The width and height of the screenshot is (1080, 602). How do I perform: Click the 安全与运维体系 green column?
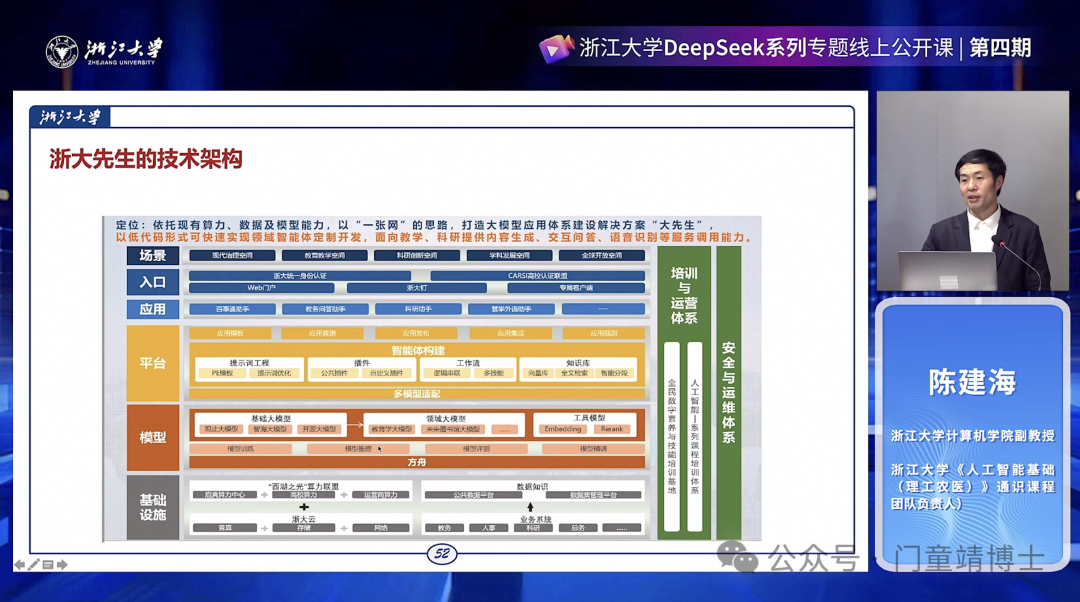coord(729,393)
